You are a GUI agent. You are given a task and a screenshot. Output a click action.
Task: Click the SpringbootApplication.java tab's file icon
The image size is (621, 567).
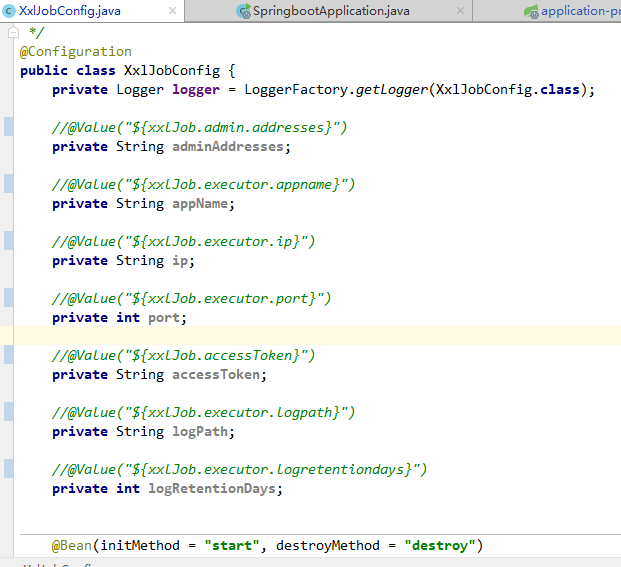click(243, 11)
